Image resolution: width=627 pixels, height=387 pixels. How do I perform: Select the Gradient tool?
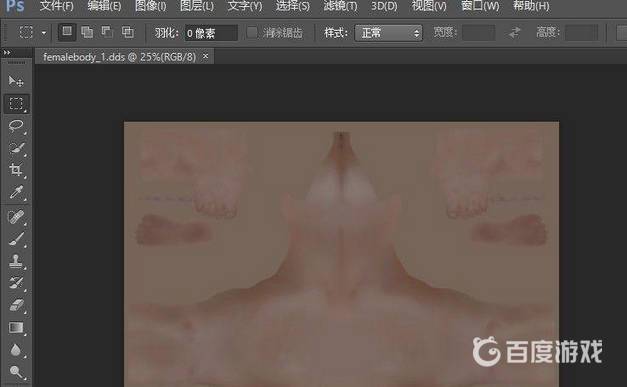16,328
